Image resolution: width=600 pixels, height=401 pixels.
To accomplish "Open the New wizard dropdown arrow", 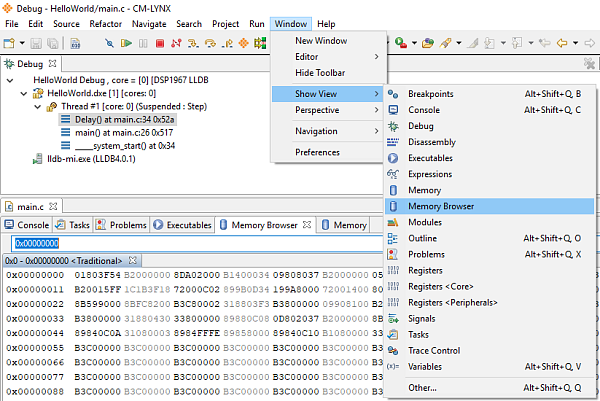I will tap(22, 43).
